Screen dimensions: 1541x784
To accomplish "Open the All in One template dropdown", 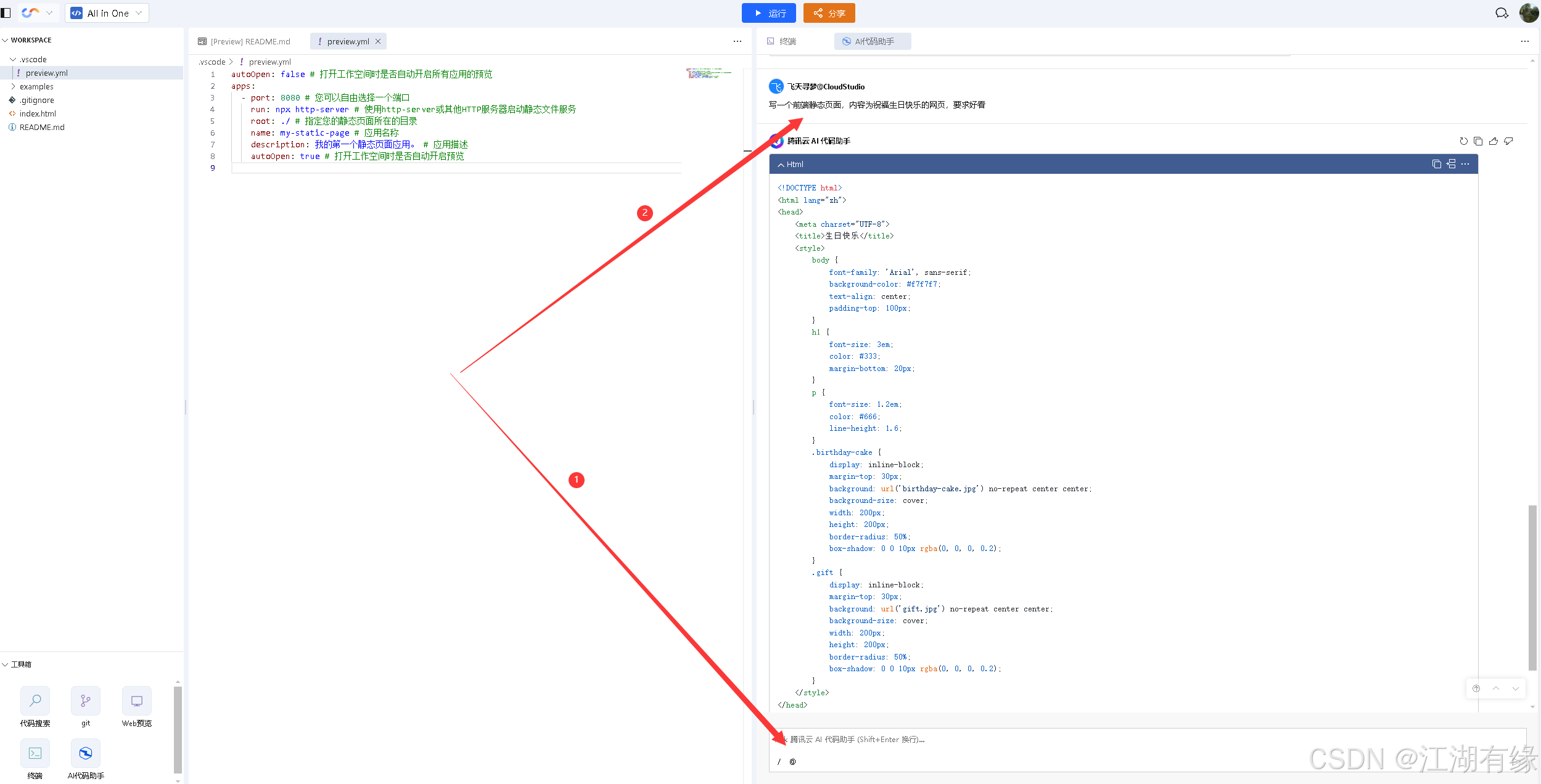I will pos(107,13).
